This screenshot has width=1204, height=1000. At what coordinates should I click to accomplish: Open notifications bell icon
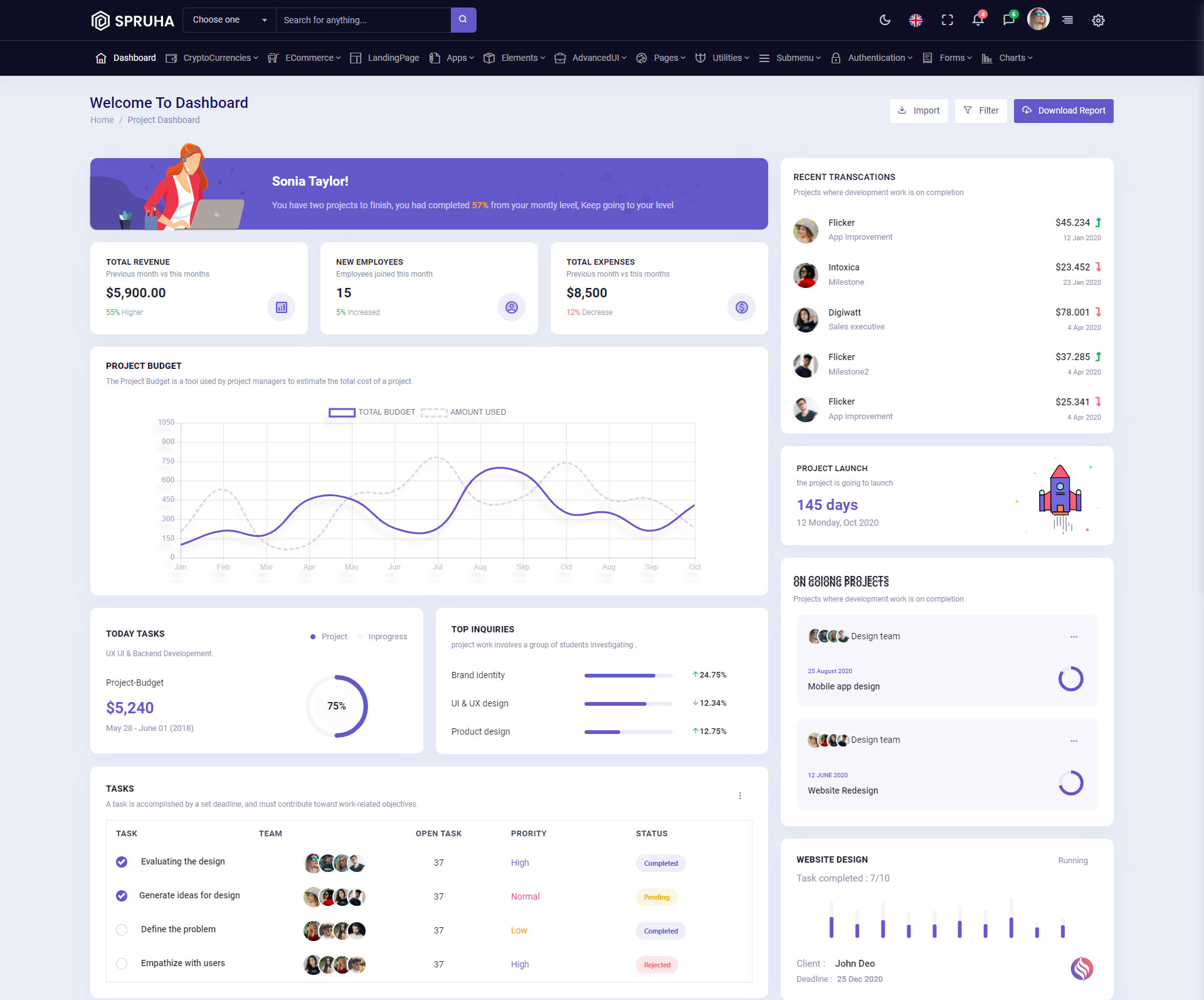pos(978,20)
